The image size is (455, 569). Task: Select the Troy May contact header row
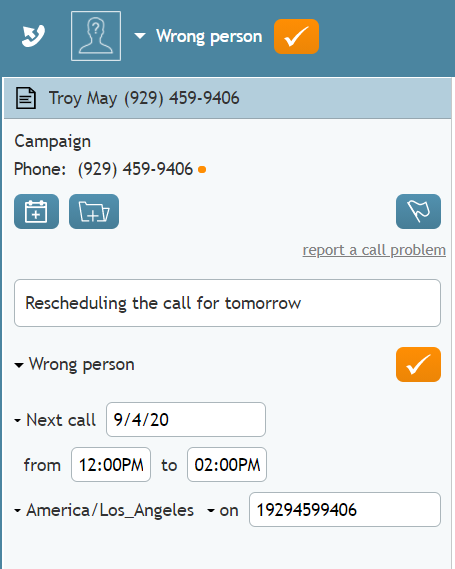228,98
